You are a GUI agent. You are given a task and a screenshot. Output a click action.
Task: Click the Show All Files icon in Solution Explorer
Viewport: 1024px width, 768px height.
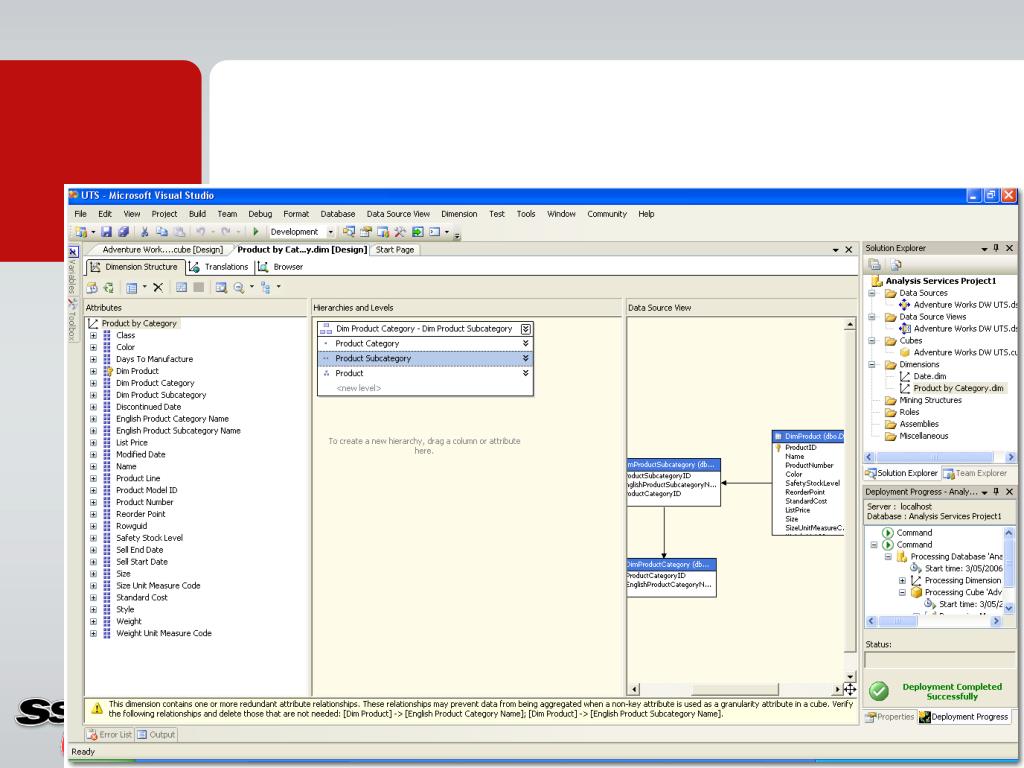click(896, 265)
